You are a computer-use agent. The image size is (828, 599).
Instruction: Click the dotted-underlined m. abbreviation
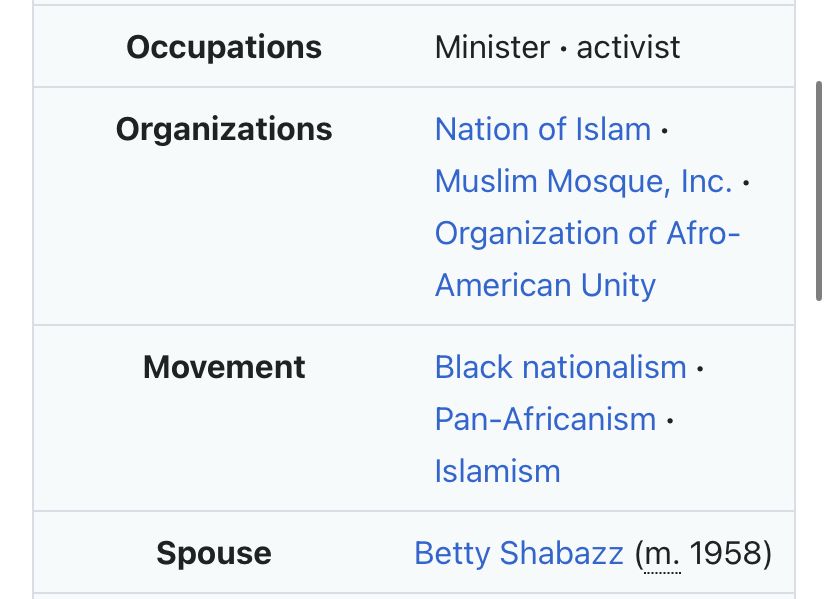click(662, 556)
